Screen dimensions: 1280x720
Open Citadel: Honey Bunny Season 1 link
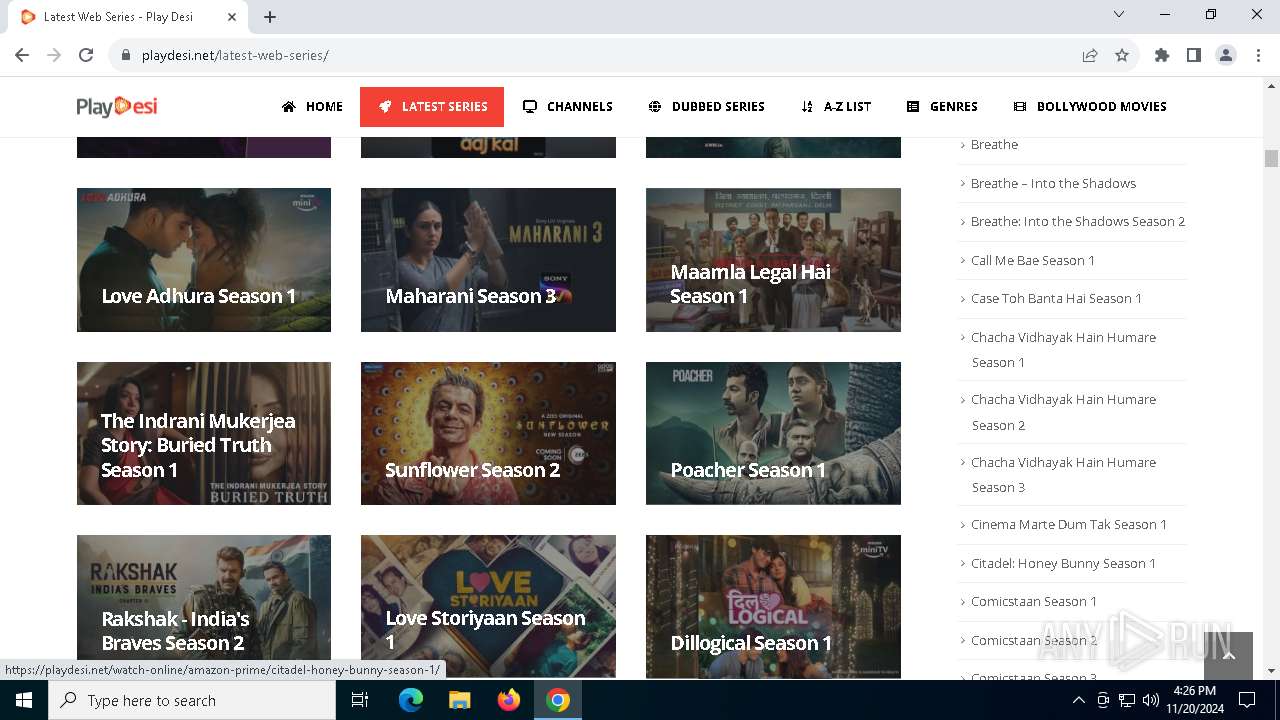tap(1063, 563)
